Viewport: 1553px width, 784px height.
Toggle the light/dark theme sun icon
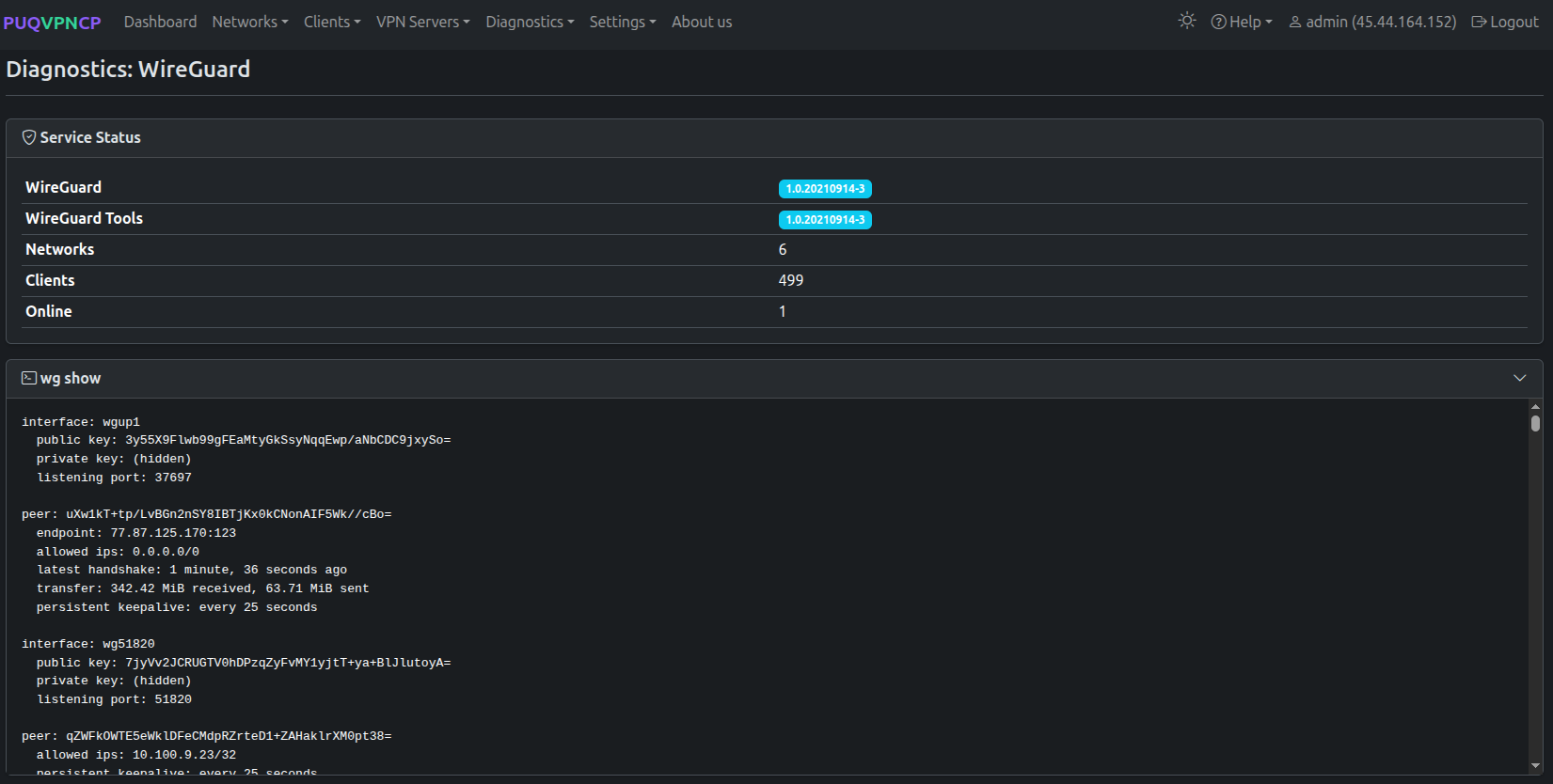click(x=1187, y=21)
